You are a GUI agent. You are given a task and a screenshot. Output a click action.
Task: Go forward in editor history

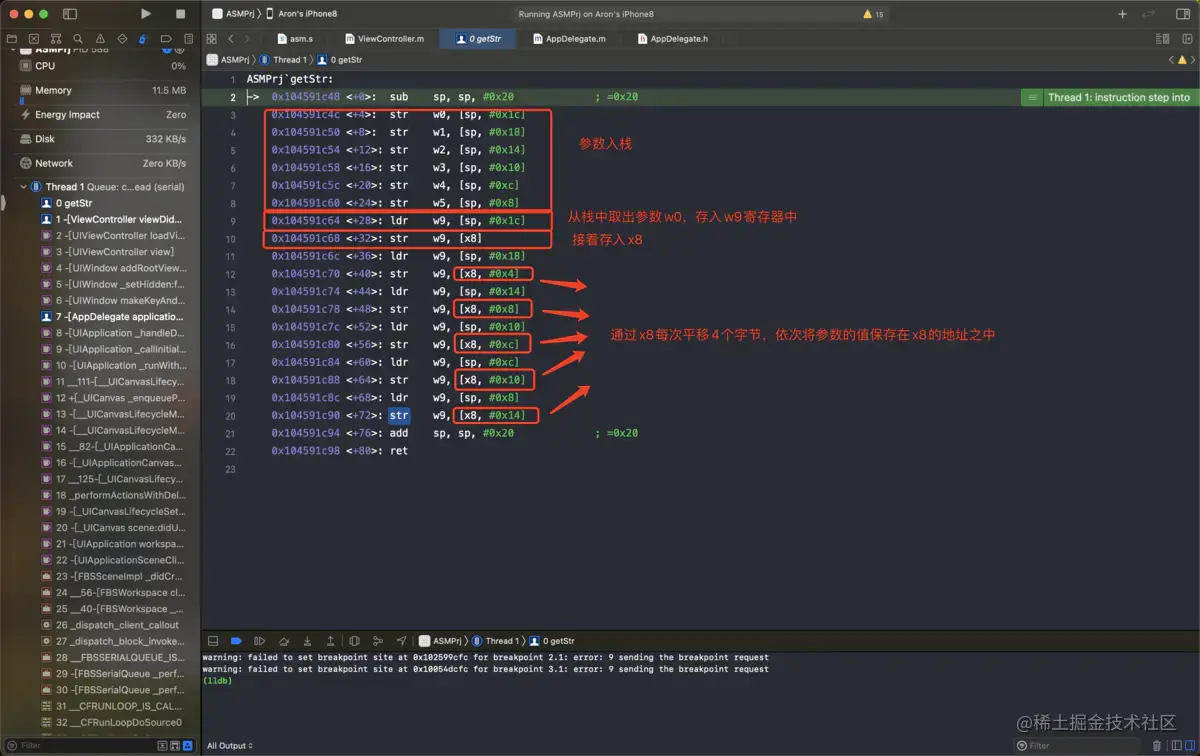(247, 39)
